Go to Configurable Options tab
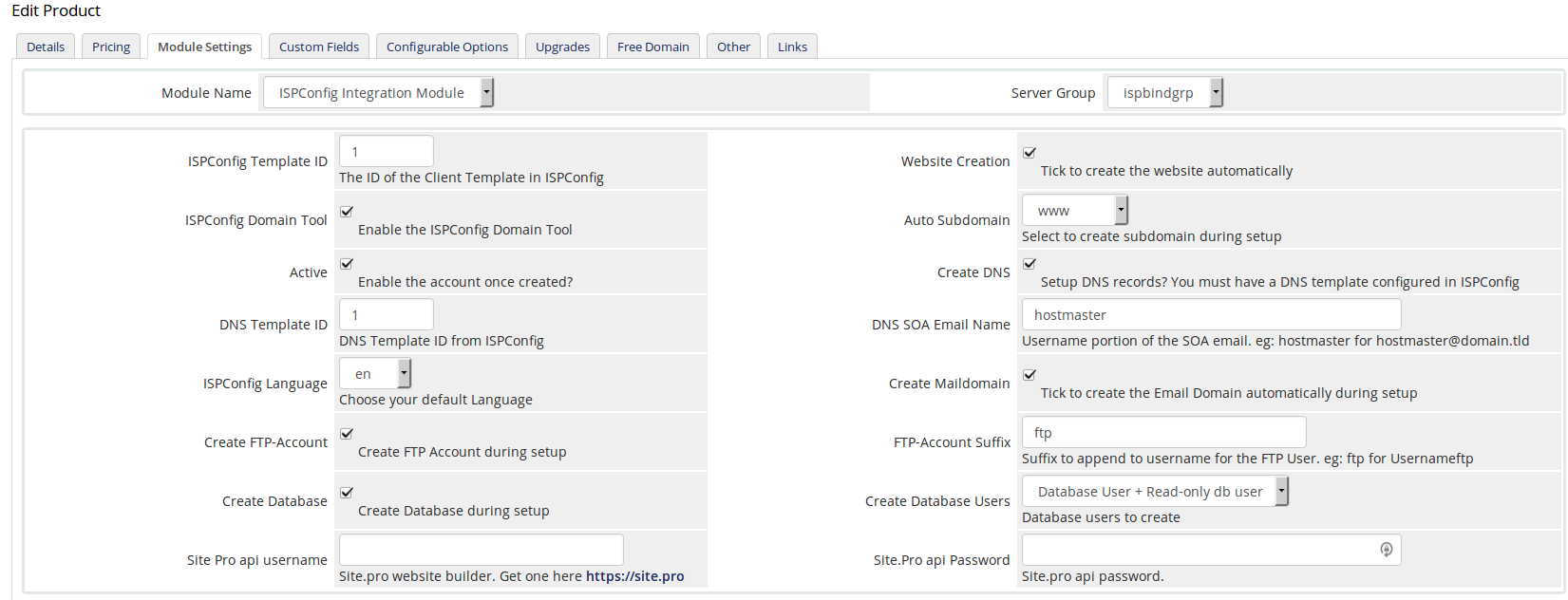The height and width of the screenshot is (600, 1568). [447, 47]
